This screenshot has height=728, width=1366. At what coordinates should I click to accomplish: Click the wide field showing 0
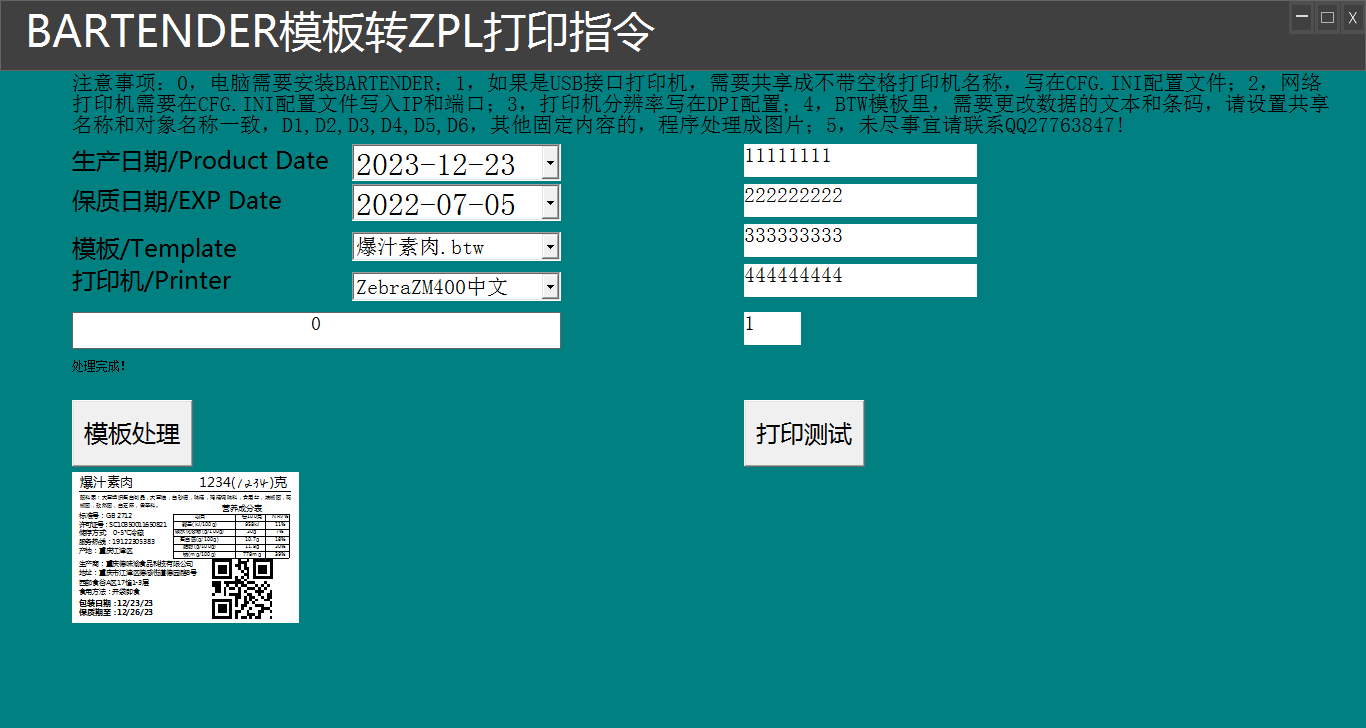(x=316, y=330)
